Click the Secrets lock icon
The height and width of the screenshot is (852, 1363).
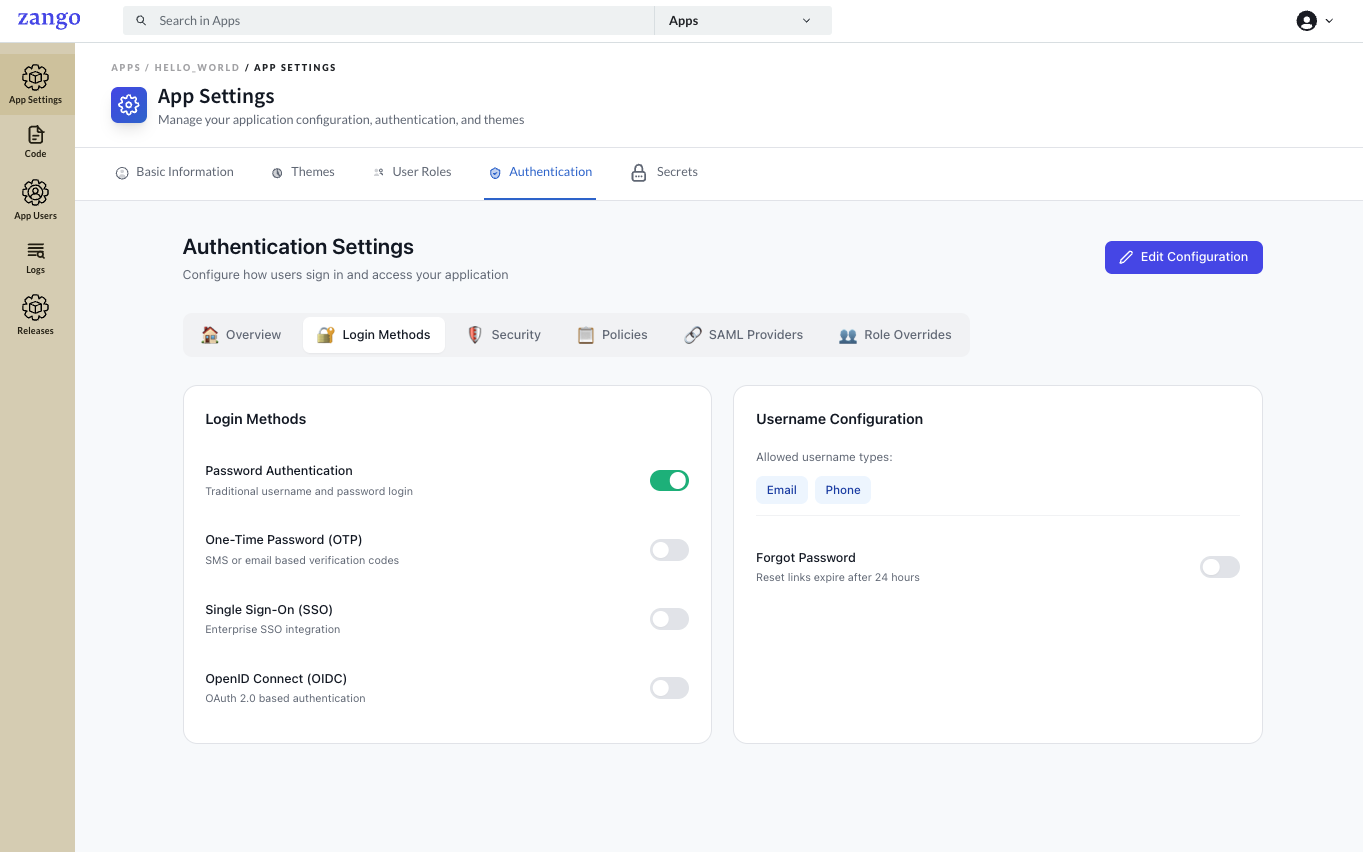[638, 172]
